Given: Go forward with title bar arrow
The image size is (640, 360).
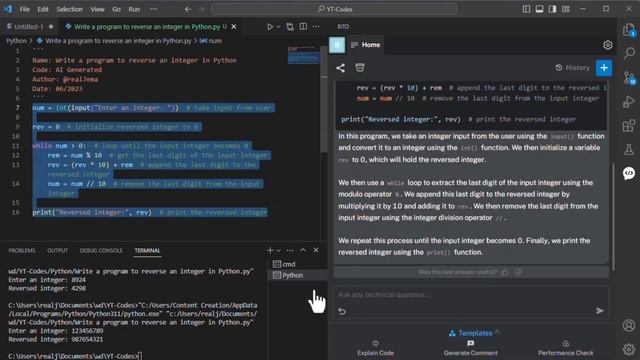Looking at the screenshot, I should click(x=202, y=9).
